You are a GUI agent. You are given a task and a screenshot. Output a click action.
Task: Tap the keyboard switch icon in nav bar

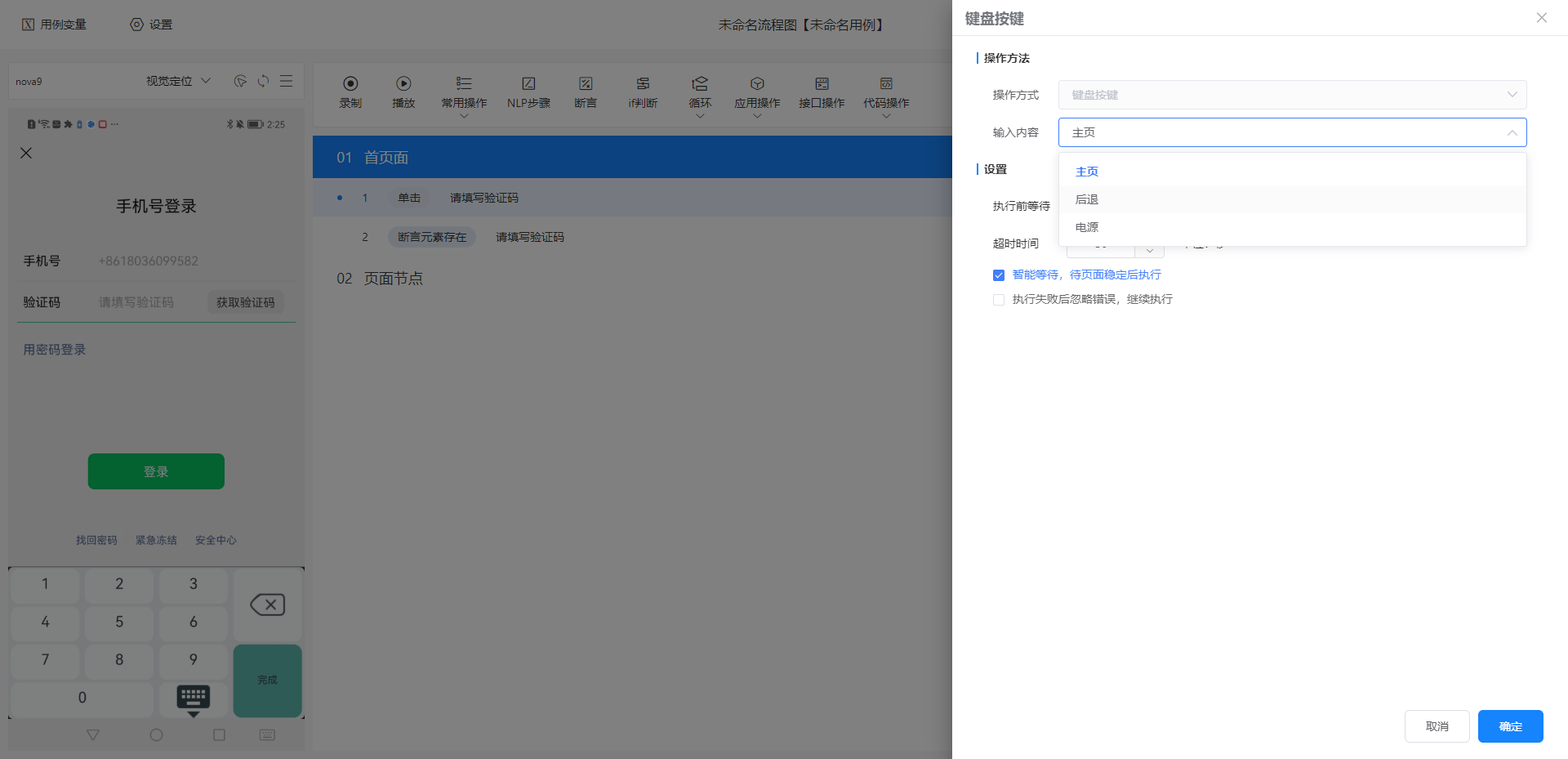(267, 734)
